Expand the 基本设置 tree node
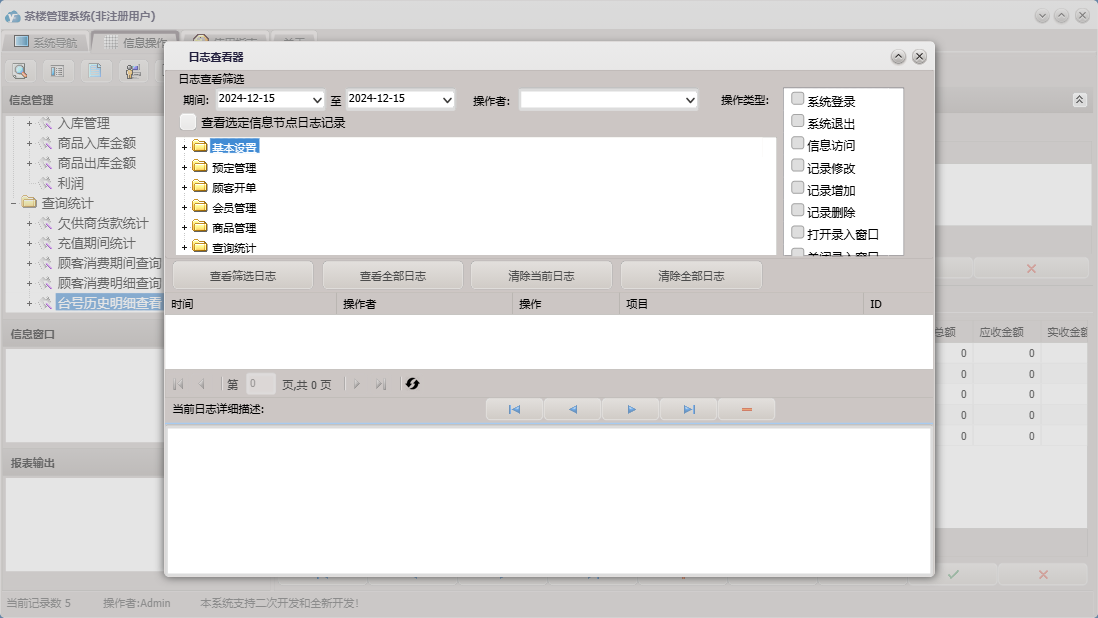 (x=184, y=147)
